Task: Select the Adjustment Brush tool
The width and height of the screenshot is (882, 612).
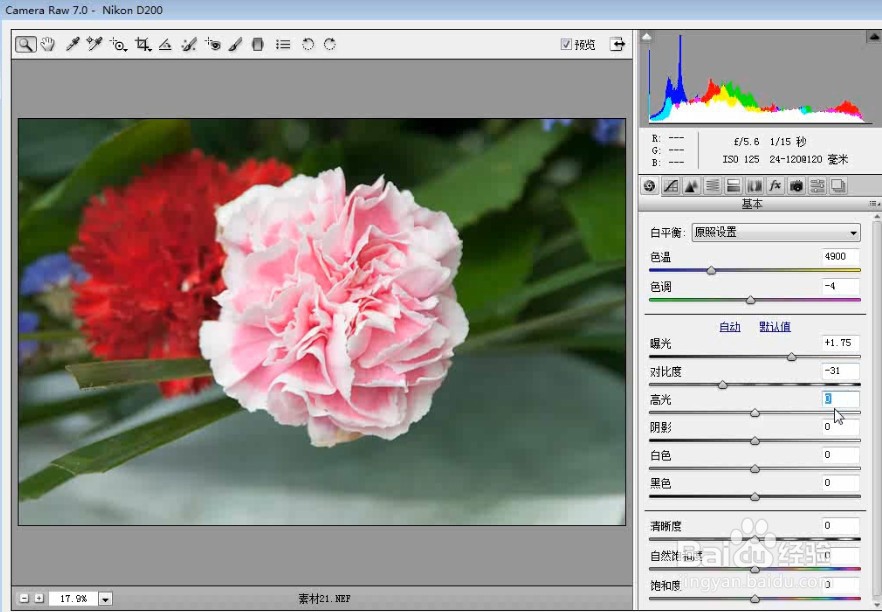Action: tap(236, 44)
